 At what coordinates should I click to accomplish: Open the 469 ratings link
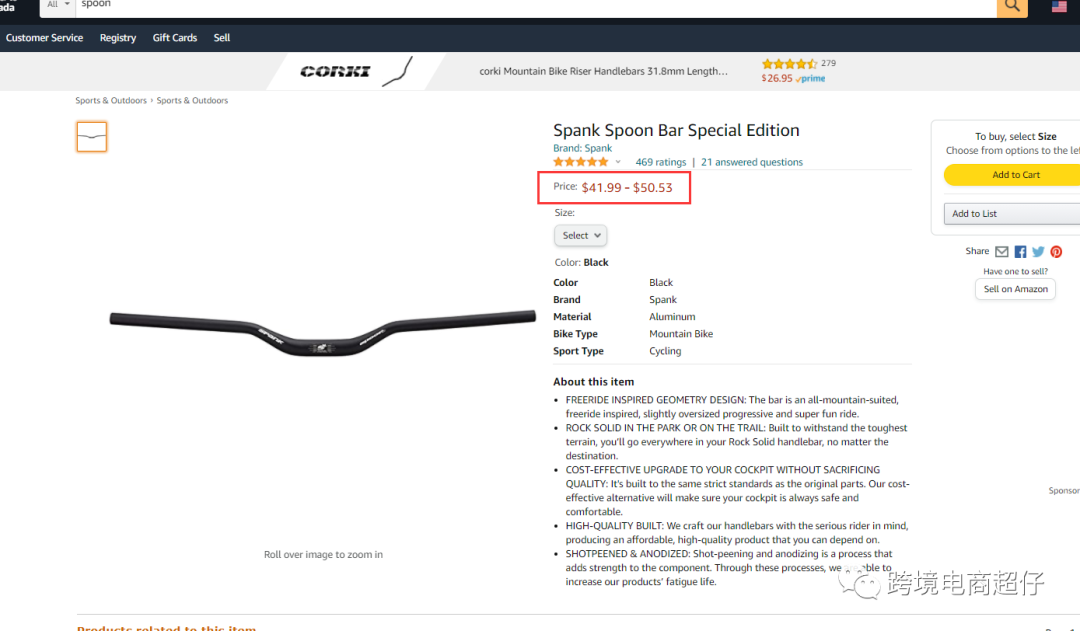(x=661, y=162)
